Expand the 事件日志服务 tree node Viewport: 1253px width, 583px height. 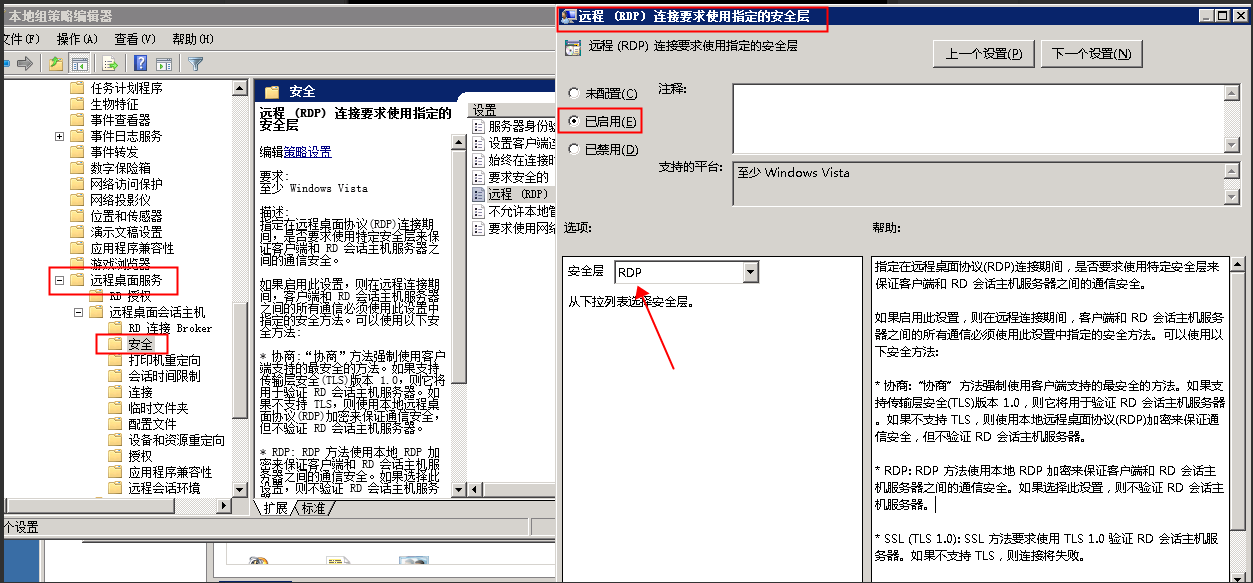(x=60, y=136)
